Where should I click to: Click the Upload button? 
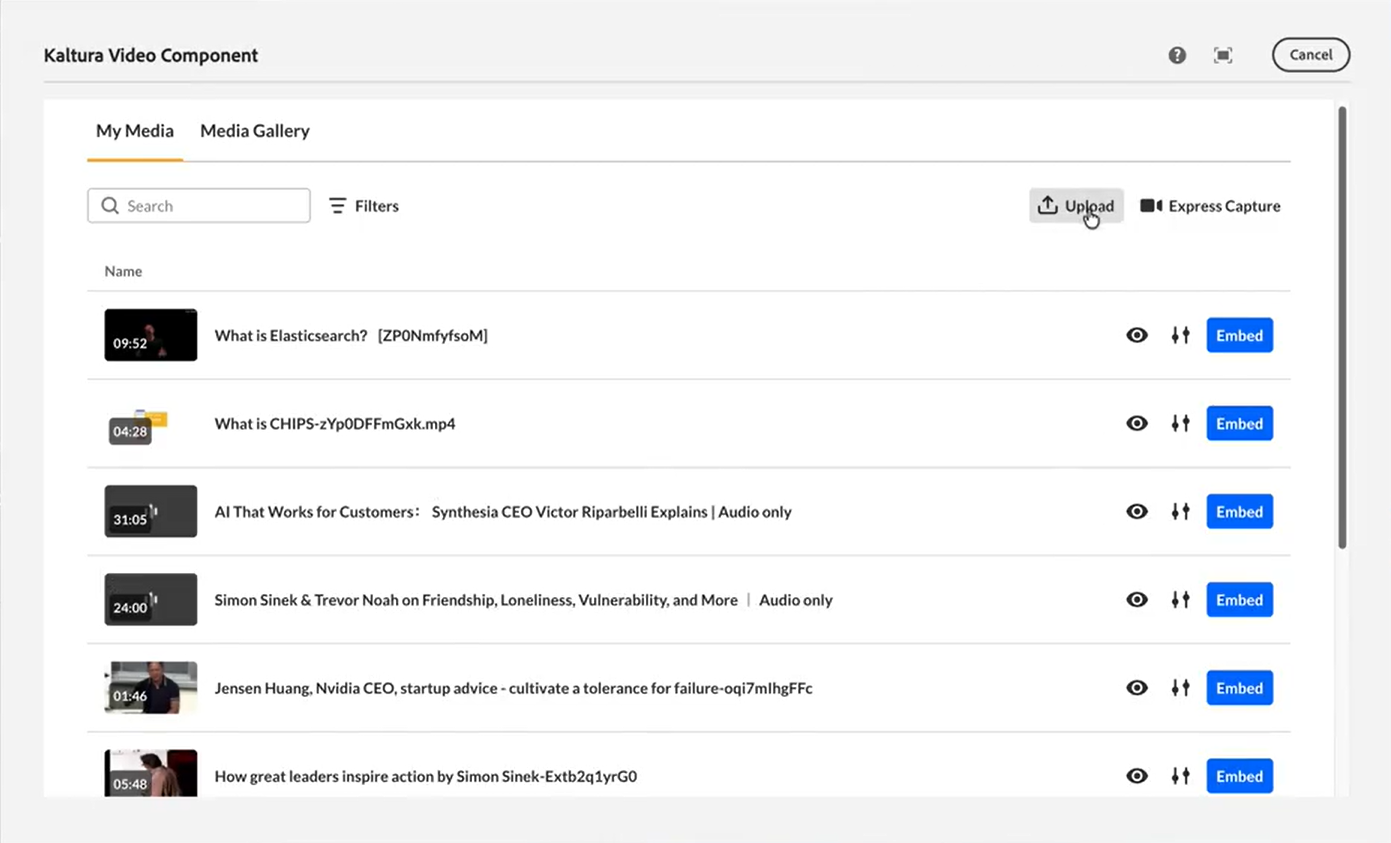(1076, 206)
